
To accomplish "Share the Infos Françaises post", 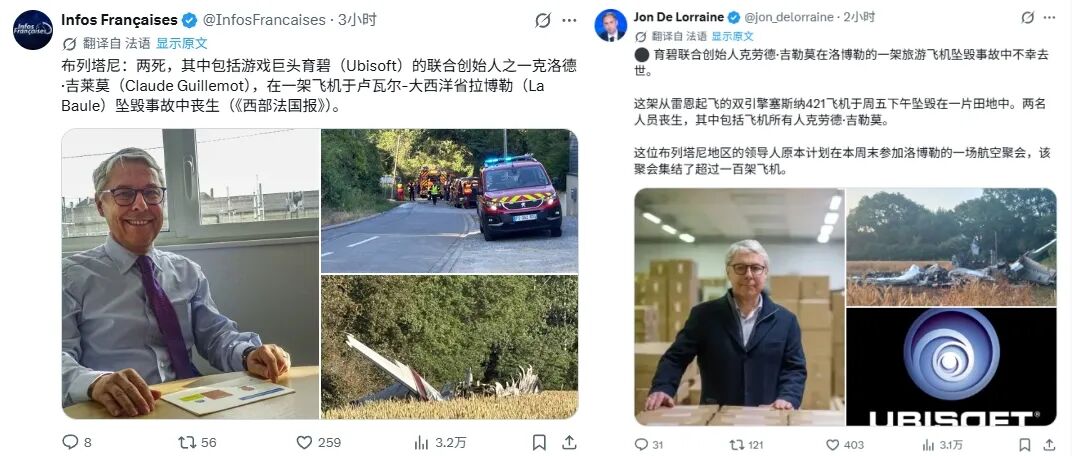I will 568,442.
